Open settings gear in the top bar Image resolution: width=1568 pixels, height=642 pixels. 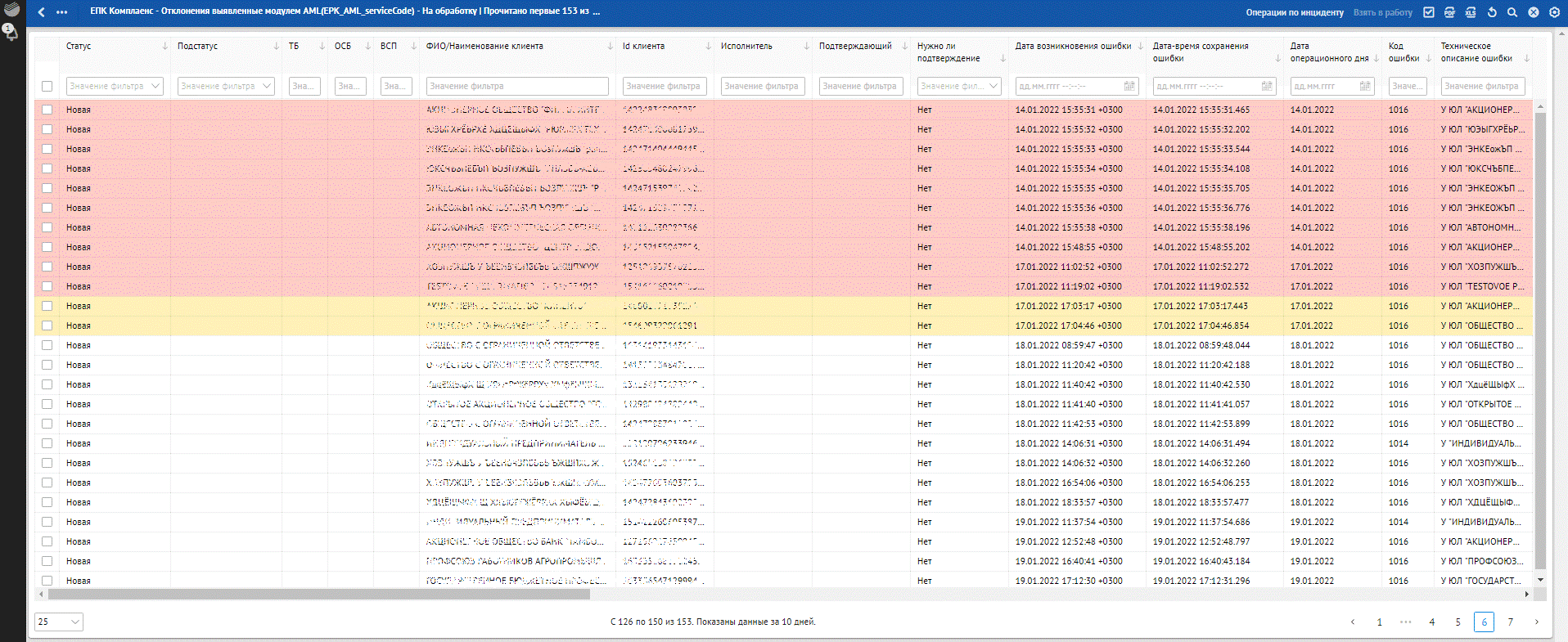(1554, 12)
